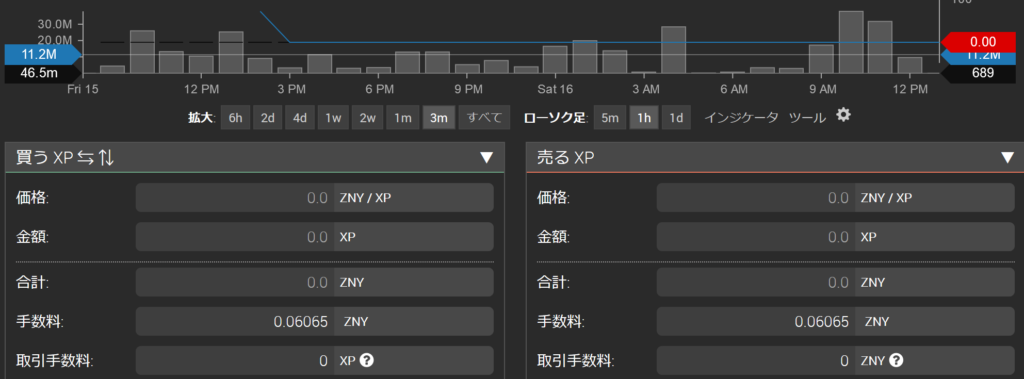Click the 売る XP panel title
The image size is (1024, 379).
(565, 157)
